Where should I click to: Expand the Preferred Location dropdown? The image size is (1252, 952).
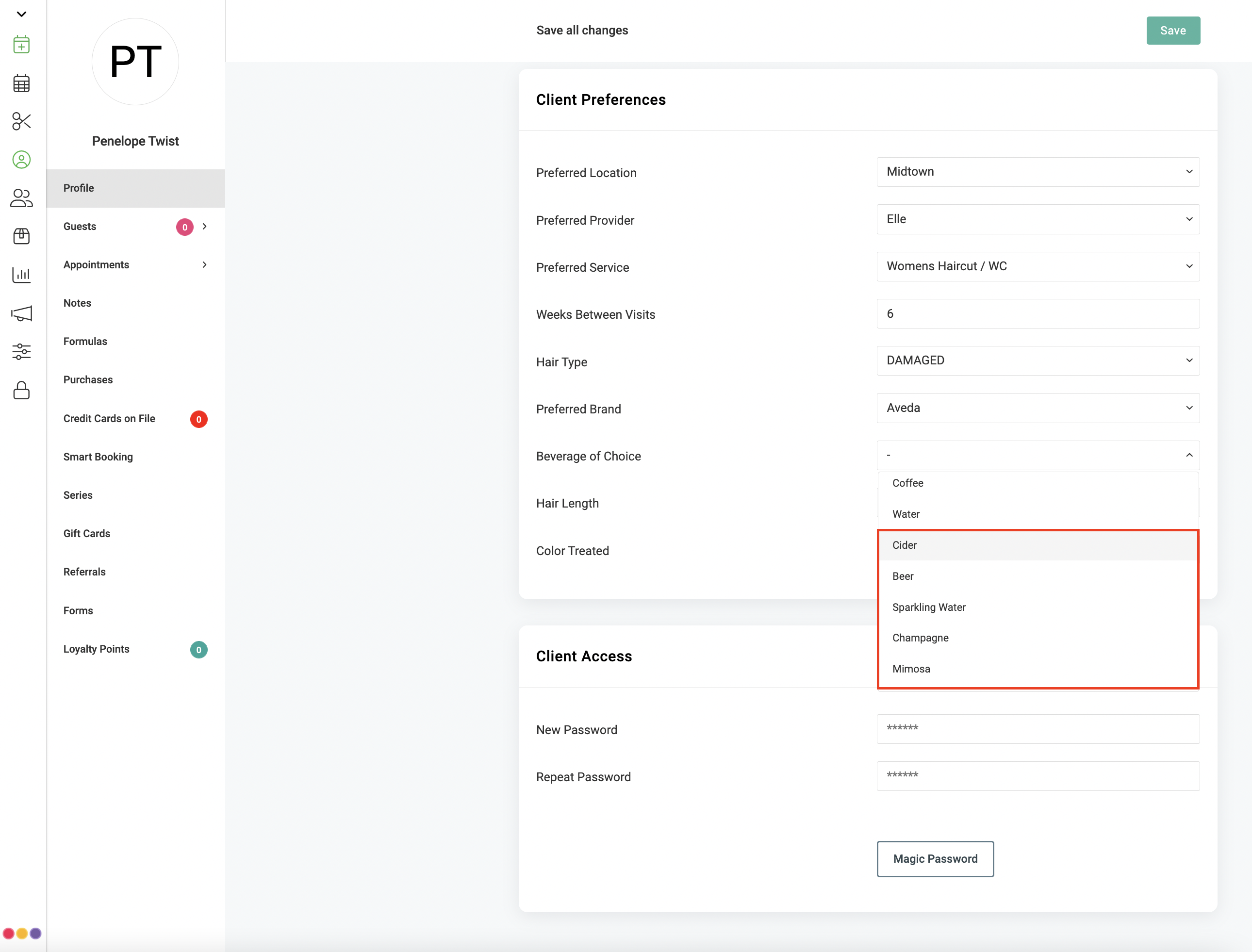(x=1038, y=172)
